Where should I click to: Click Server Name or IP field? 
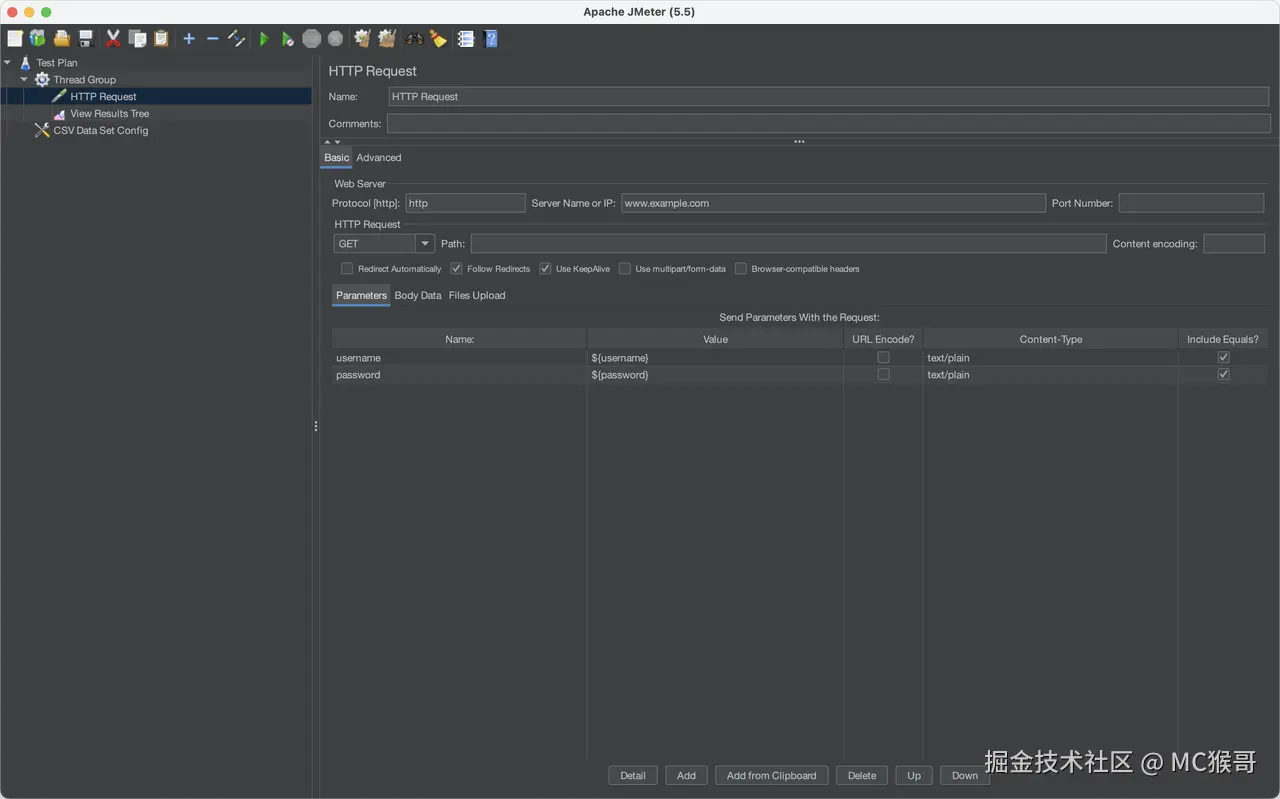click(833, 203)
